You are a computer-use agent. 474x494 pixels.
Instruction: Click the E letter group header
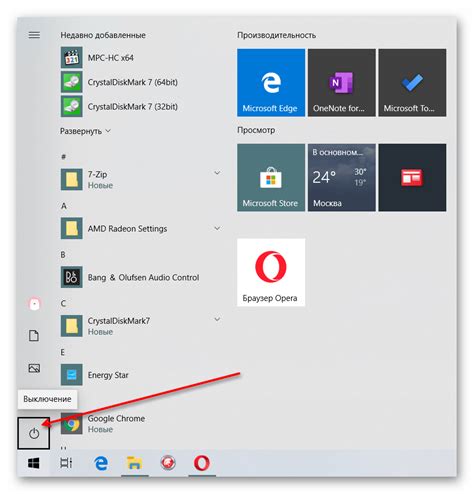pyautogui.click(x=62, y=352)
